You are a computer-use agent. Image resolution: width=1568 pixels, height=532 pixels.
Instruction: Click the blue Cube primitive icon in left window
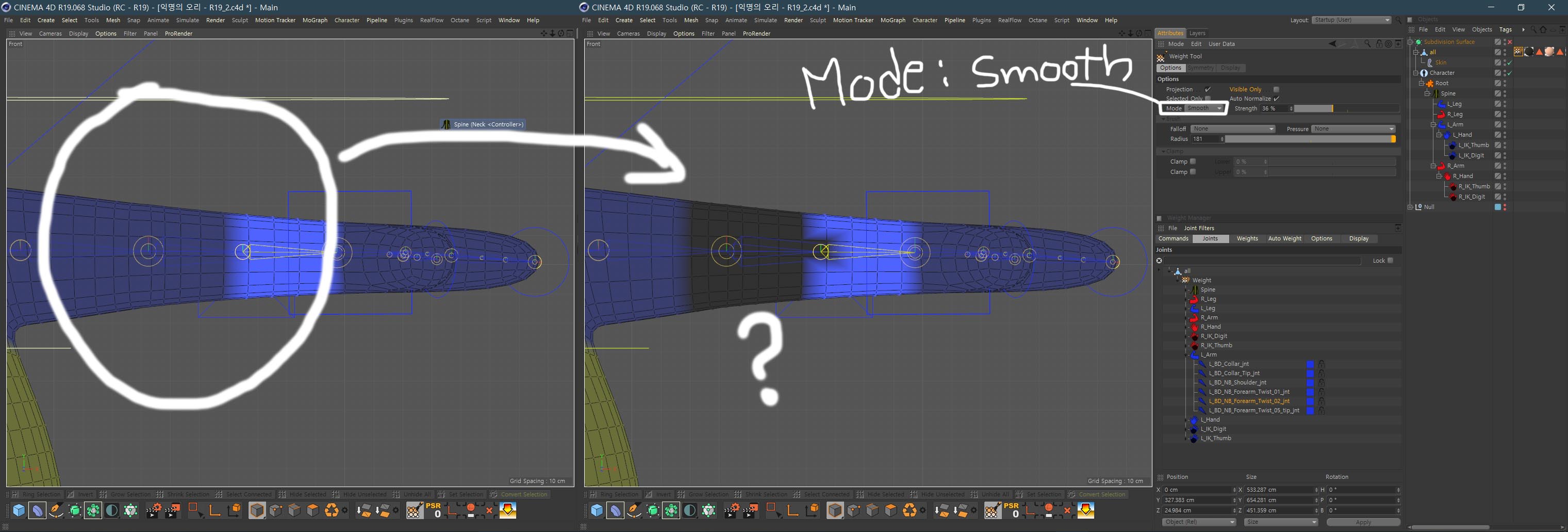click(x=19, y=510)
